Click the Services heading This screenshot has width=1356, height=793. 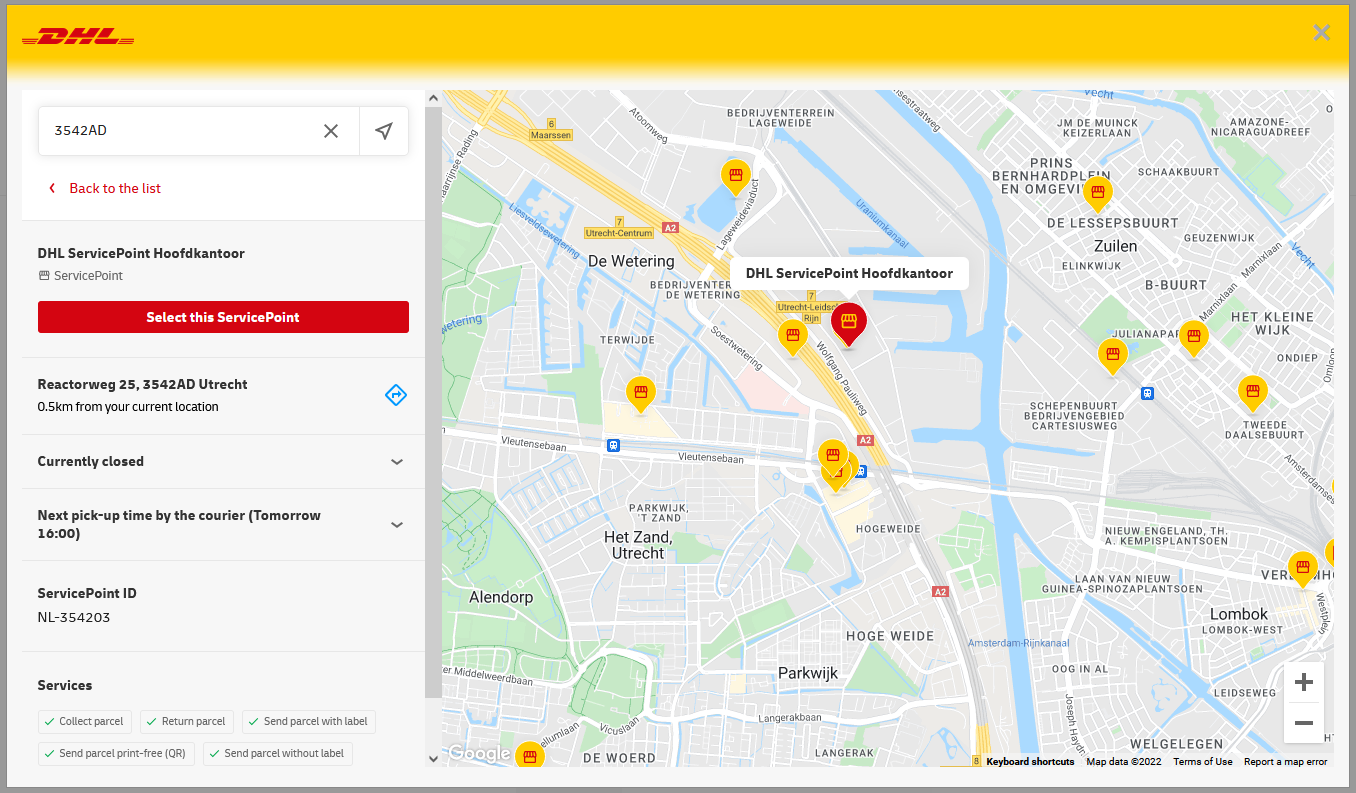65,685
